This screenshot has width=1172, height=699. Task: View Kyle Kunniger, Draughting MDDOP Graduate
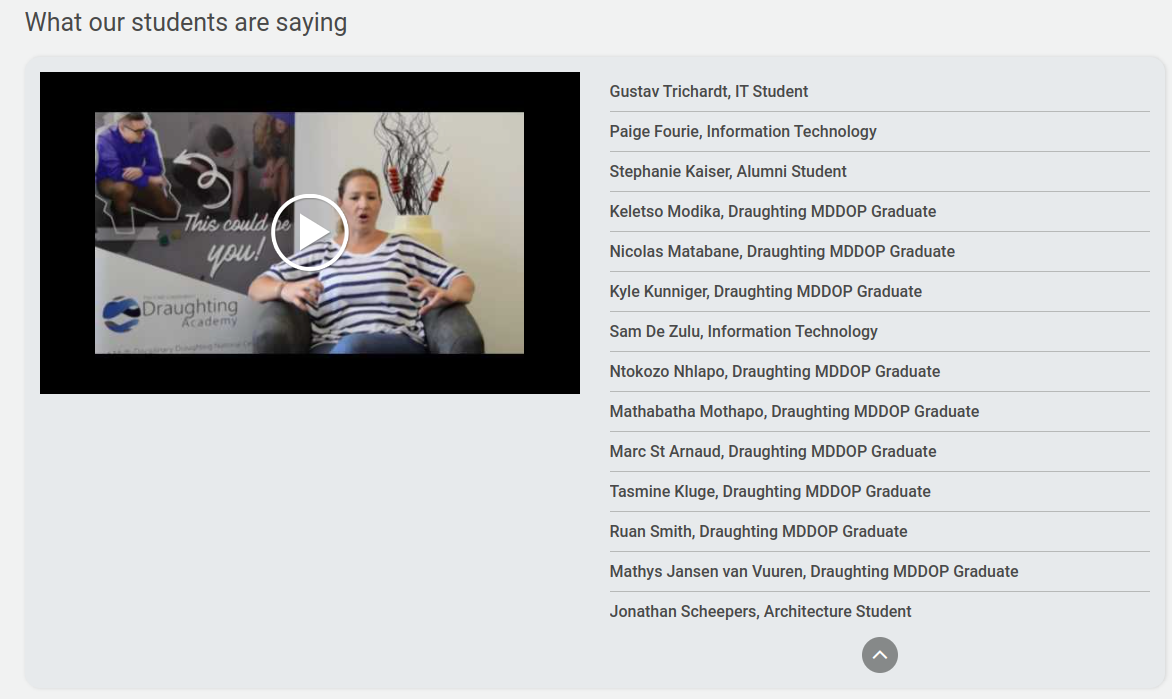coord(765,292)
